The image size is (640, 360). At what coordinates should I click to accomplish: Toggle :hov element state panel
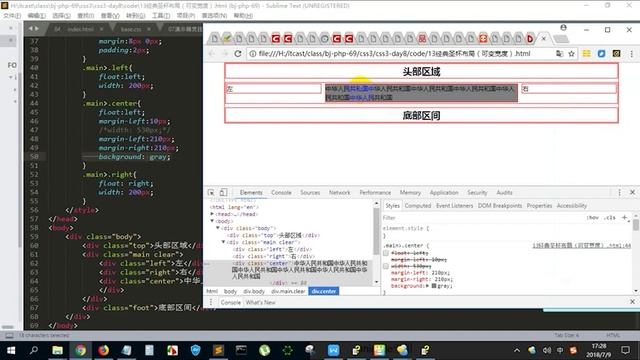(x=593, y=218)
